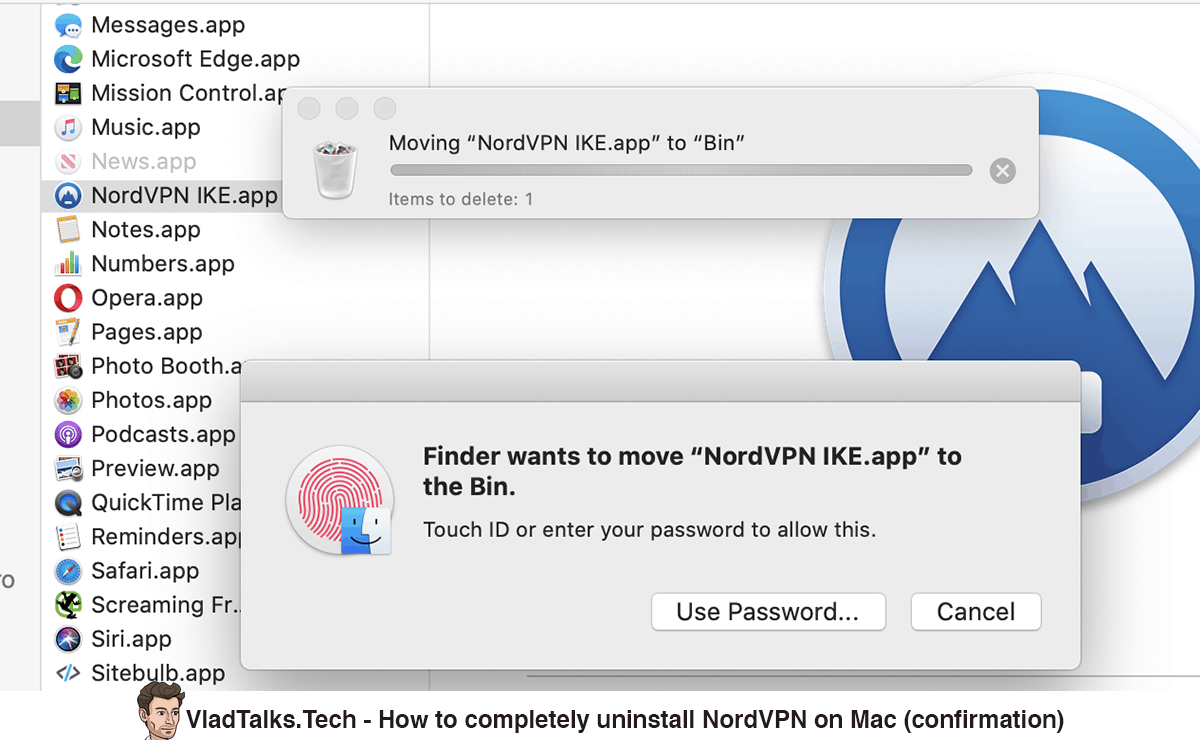1200x740 pixels.
Task: Click the Numbers app icon
Action: coord(68,263)
